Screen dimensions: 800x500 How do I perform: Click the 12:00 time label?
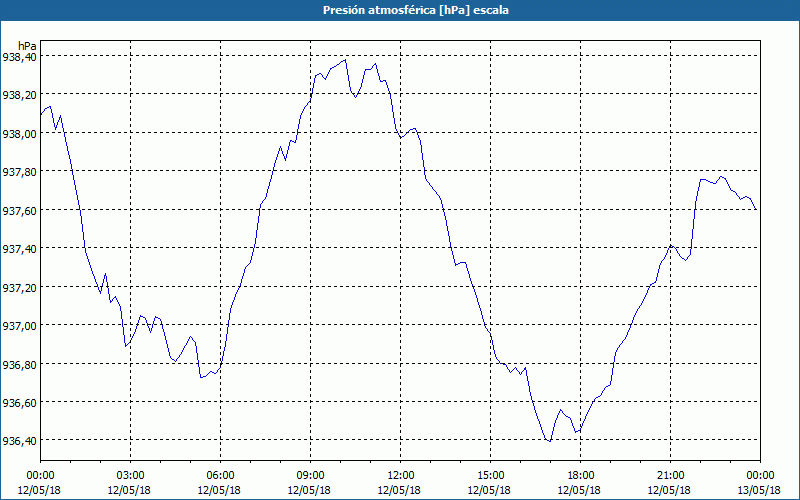coord(400,476)
